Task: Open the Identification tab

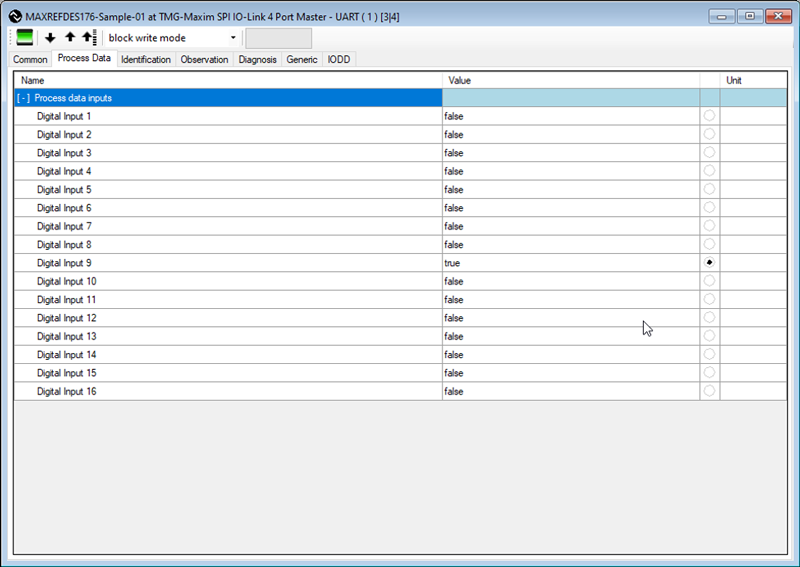Action: [x=146, y=59]
